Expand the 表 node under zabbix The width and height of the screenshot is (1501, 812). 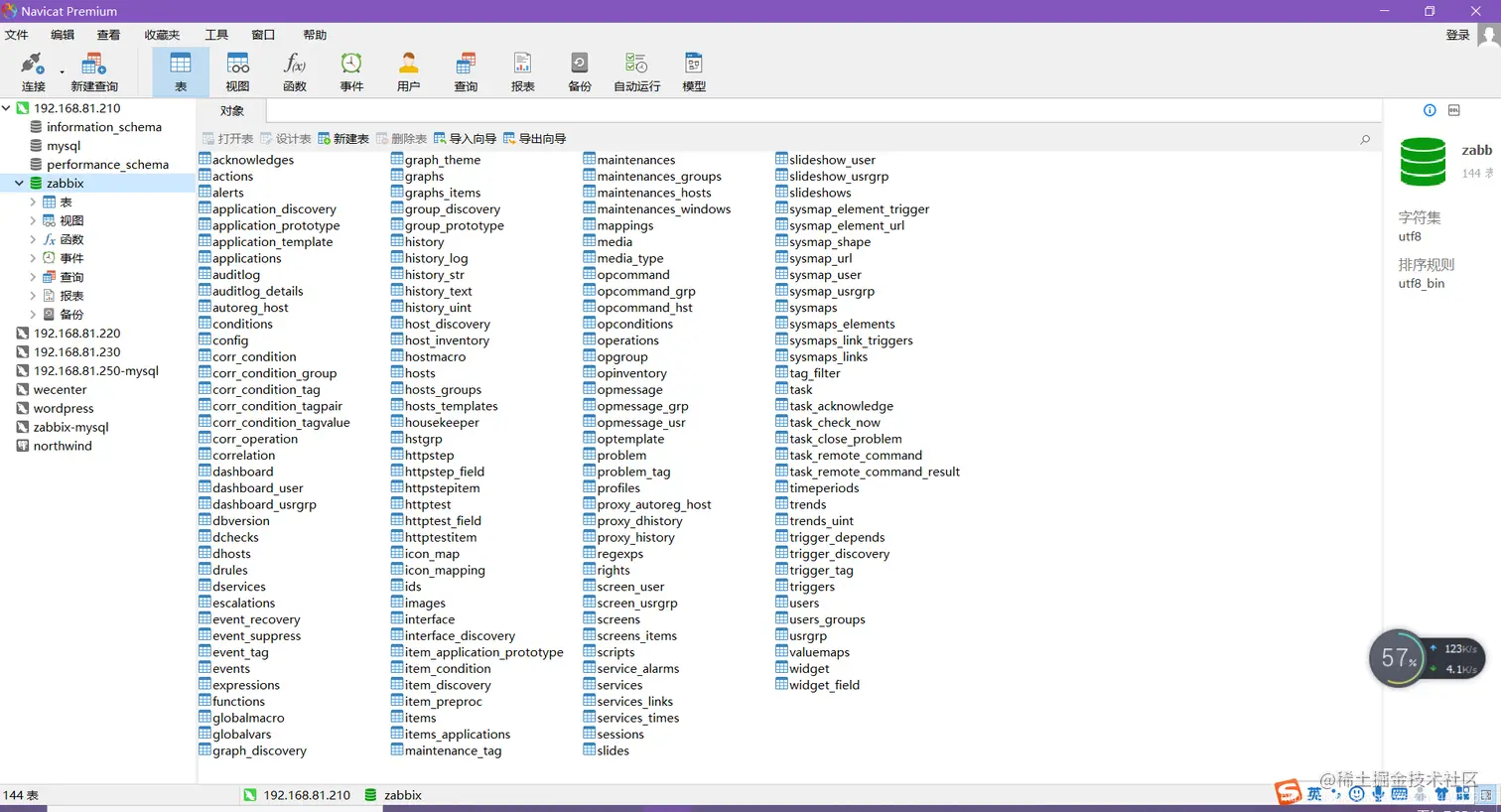pos(33,203)
